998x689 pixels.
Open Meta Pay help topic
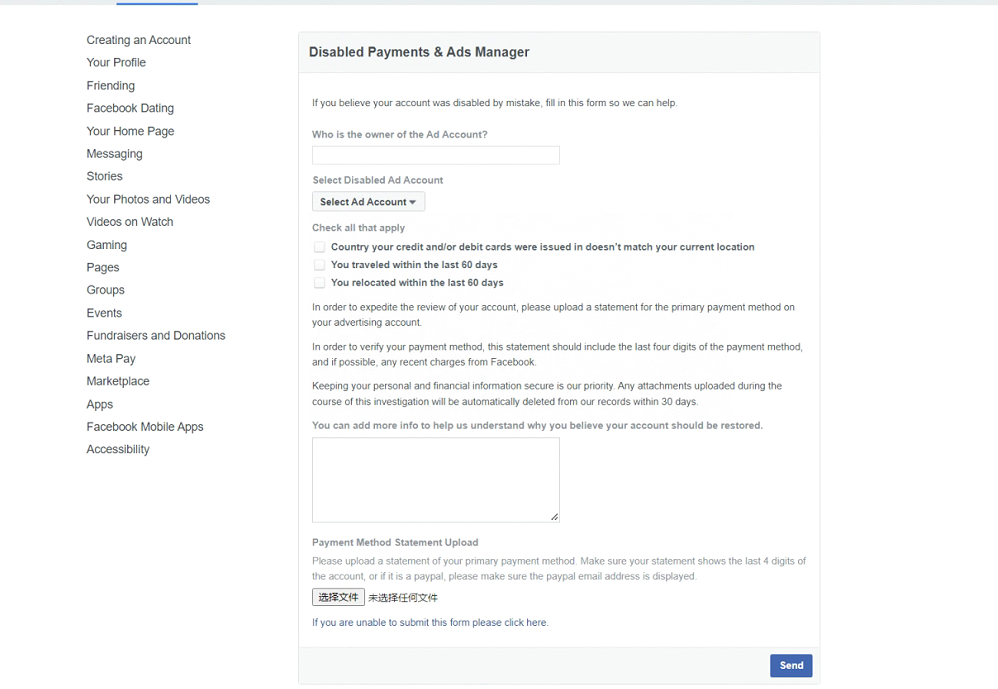pyautogui.click(x=111, y=358)
